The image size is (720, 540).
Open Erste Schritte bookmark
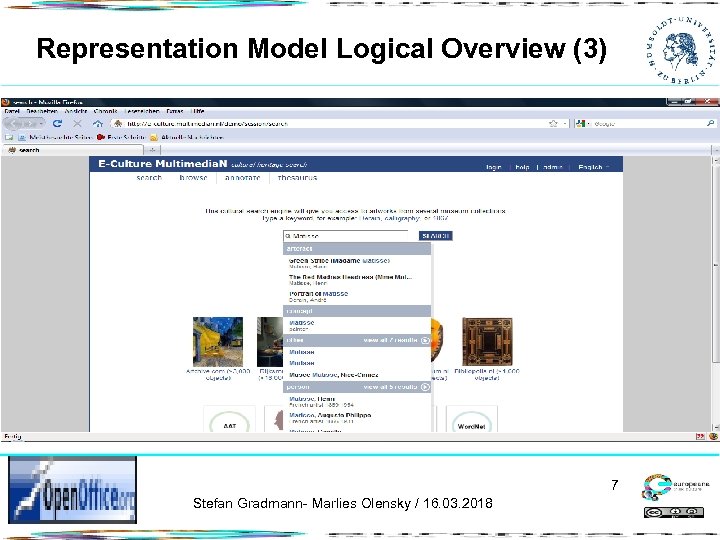tap(121, 137)
